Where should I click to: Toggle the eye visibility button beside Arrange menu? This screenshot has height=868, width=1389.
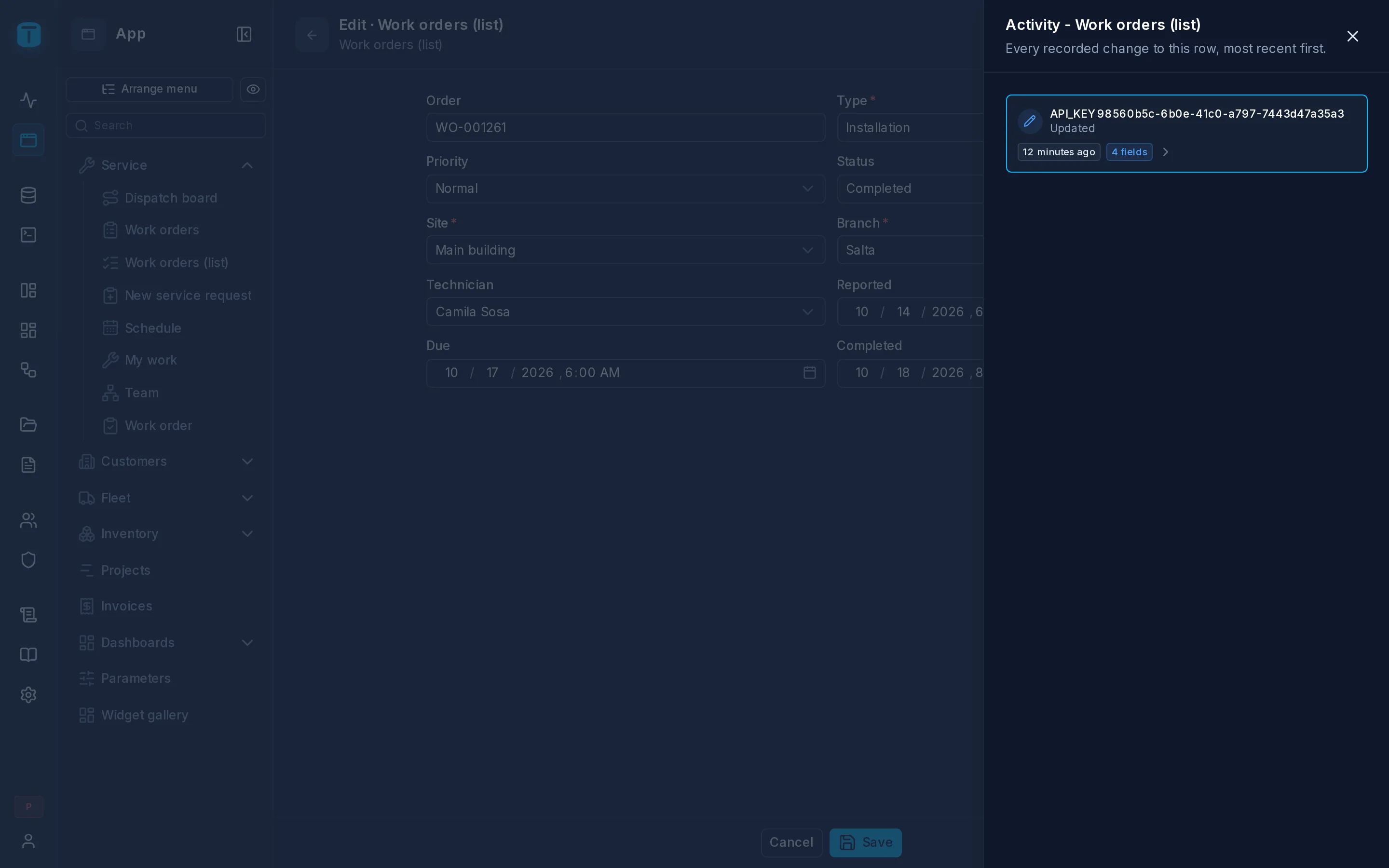253,90
